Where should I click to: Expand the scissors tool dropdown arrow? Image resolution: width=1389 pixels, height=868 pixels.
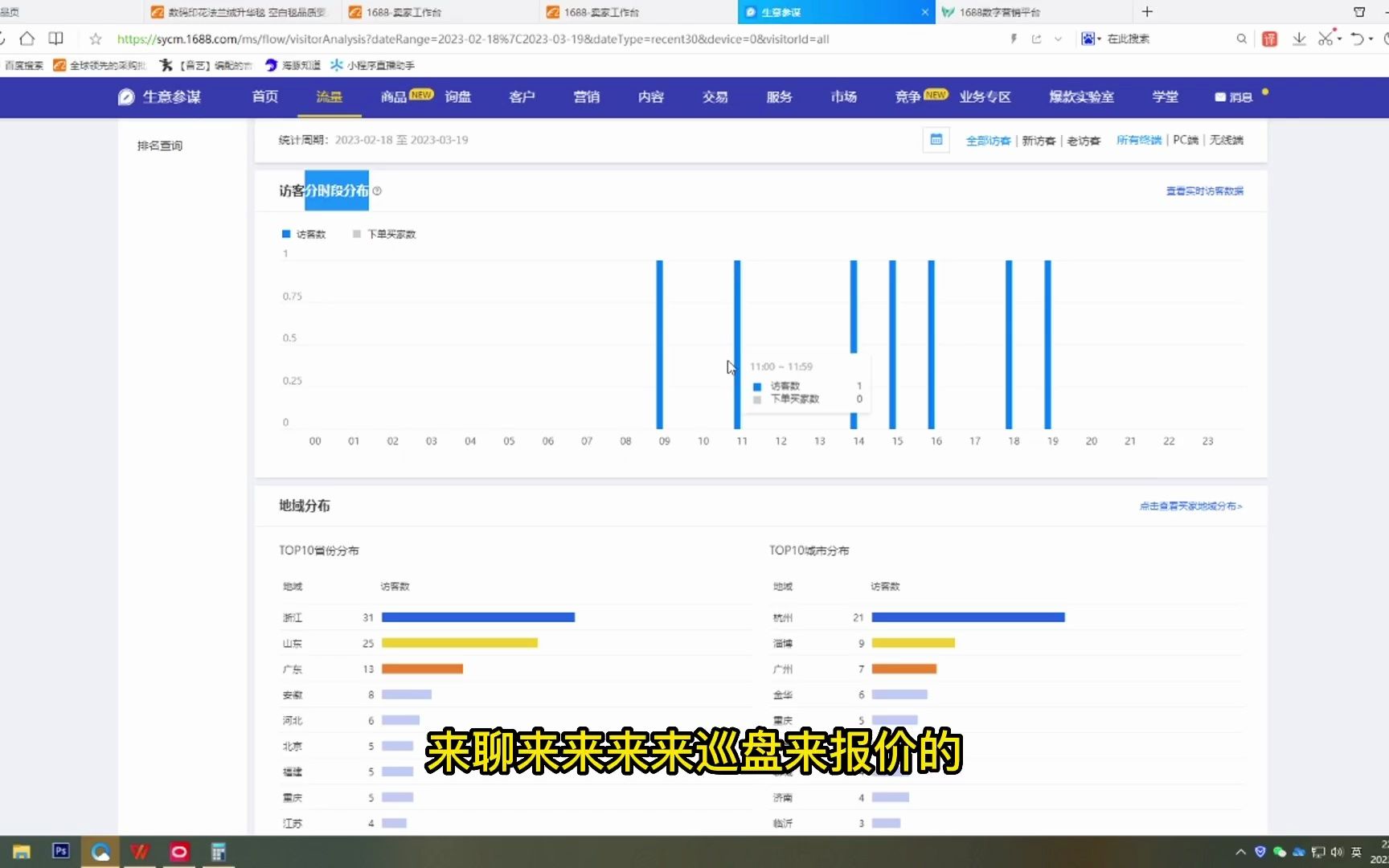(1339, 39)
